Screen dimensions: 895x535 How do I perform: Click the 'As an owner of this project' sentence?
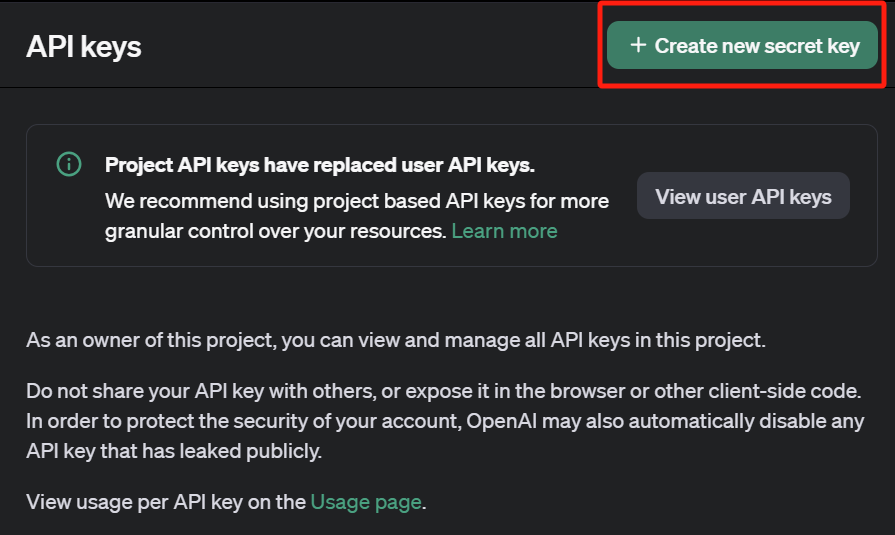click(395, 340)
